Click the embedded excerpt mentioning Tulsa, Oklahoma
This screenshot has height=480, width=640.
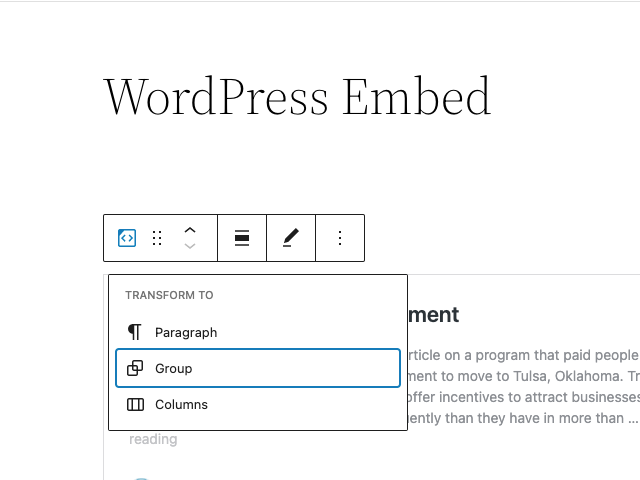pyautogui.click(x=524, y=387)
